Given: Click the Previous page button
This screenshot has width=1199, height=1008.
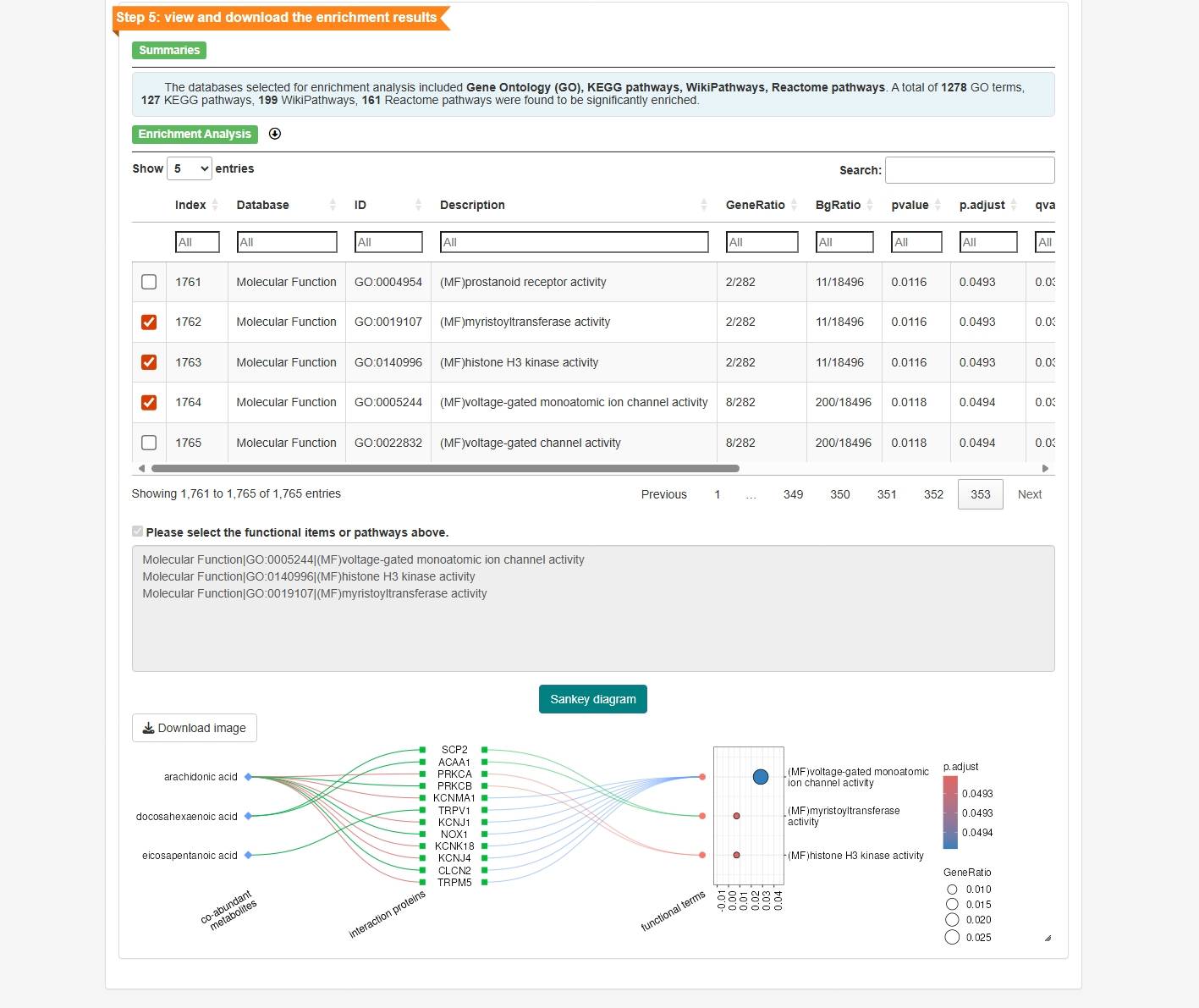Looking at the screenshot, I should 664,494.
